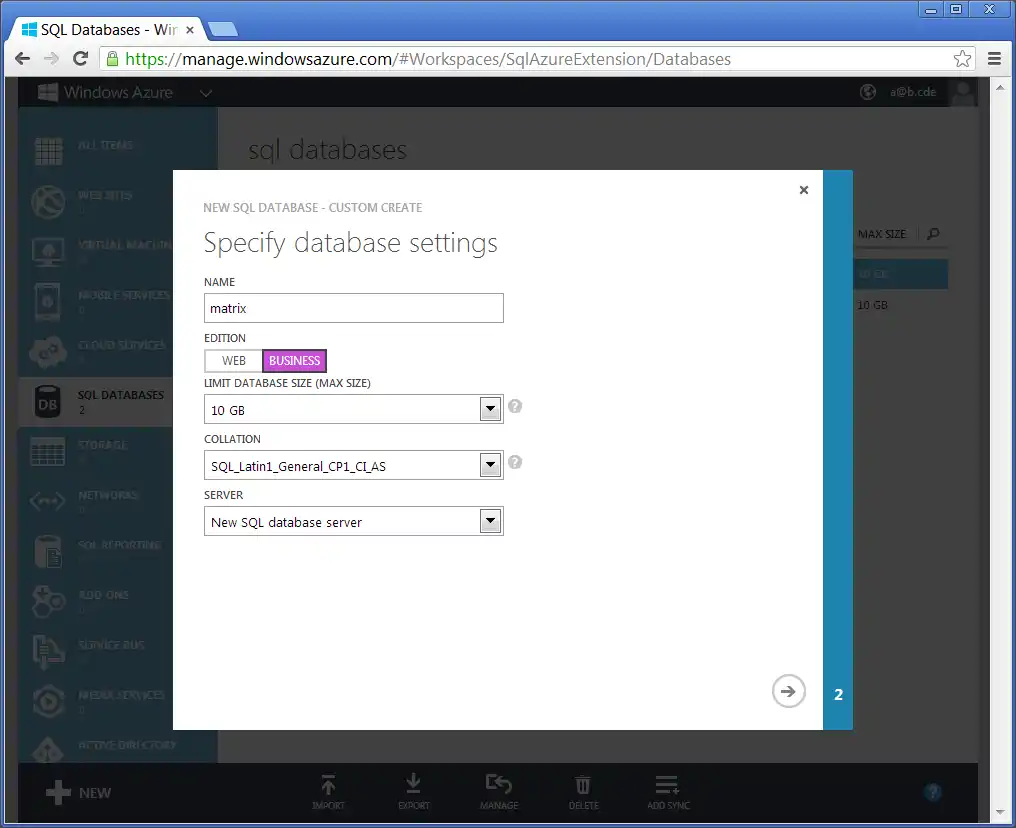1016x828 pixels.
Task: Select the BUSINESS edition option
Action: 294,361
